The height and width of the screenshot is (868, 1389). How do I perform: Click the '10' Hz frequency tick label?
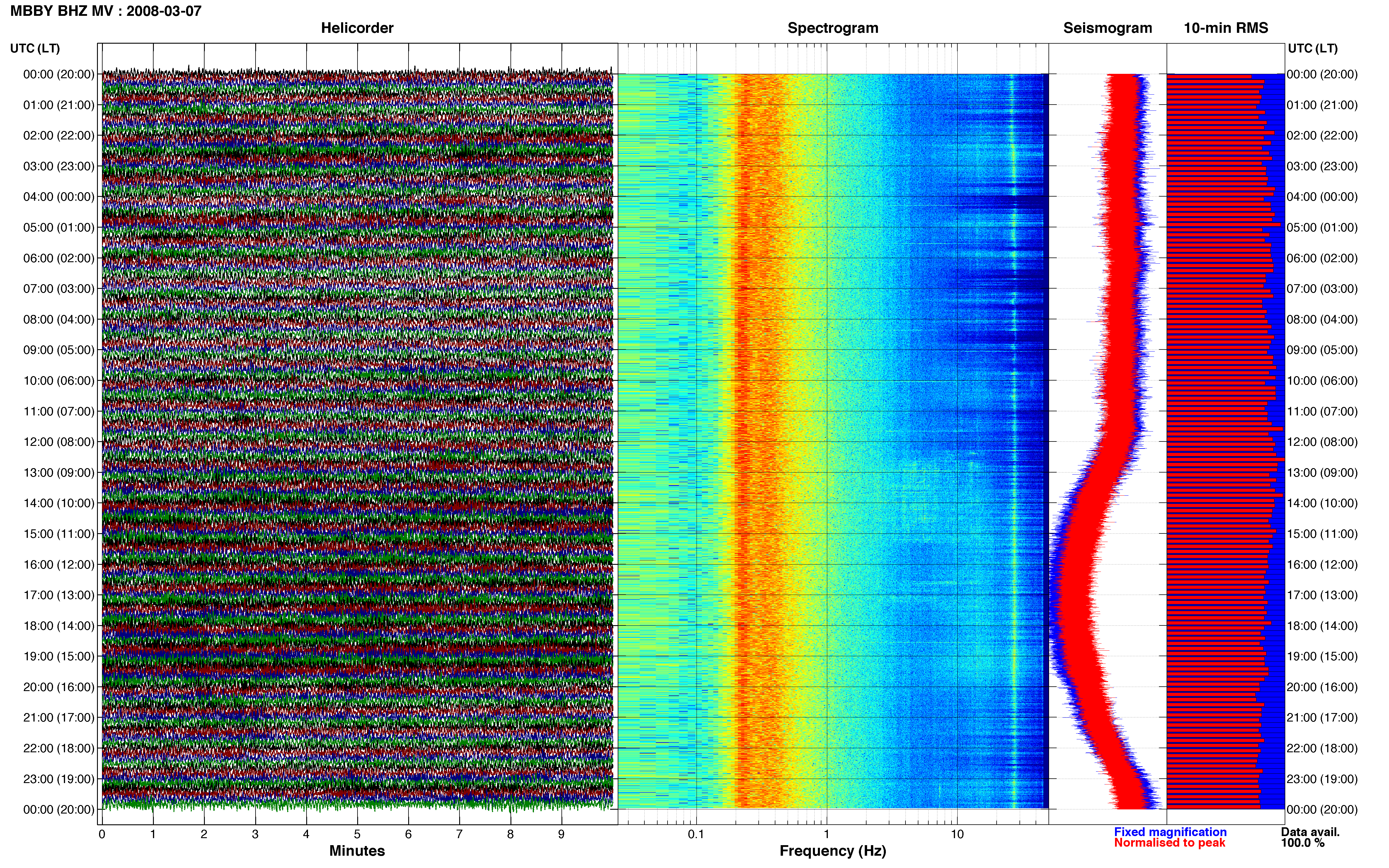(957, 834)
